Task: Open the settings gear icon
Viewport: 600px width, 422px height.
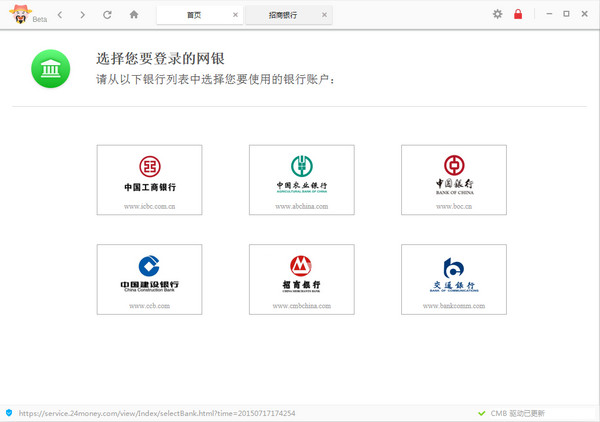Action: [498, 14]
